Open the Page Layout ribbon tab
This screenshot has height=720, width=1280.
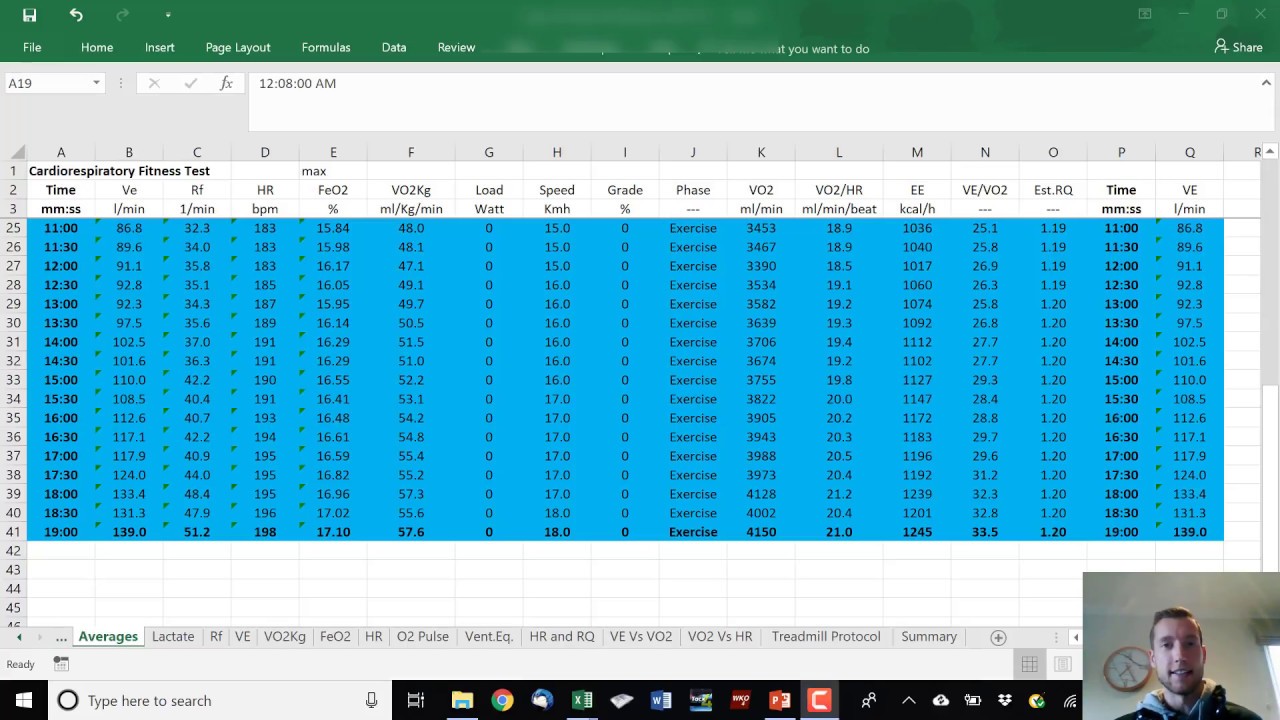[x=238, y=47]
